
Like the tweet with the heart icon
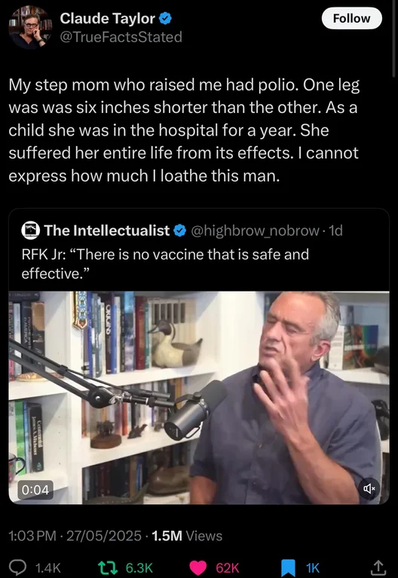[x=198, y=568]
